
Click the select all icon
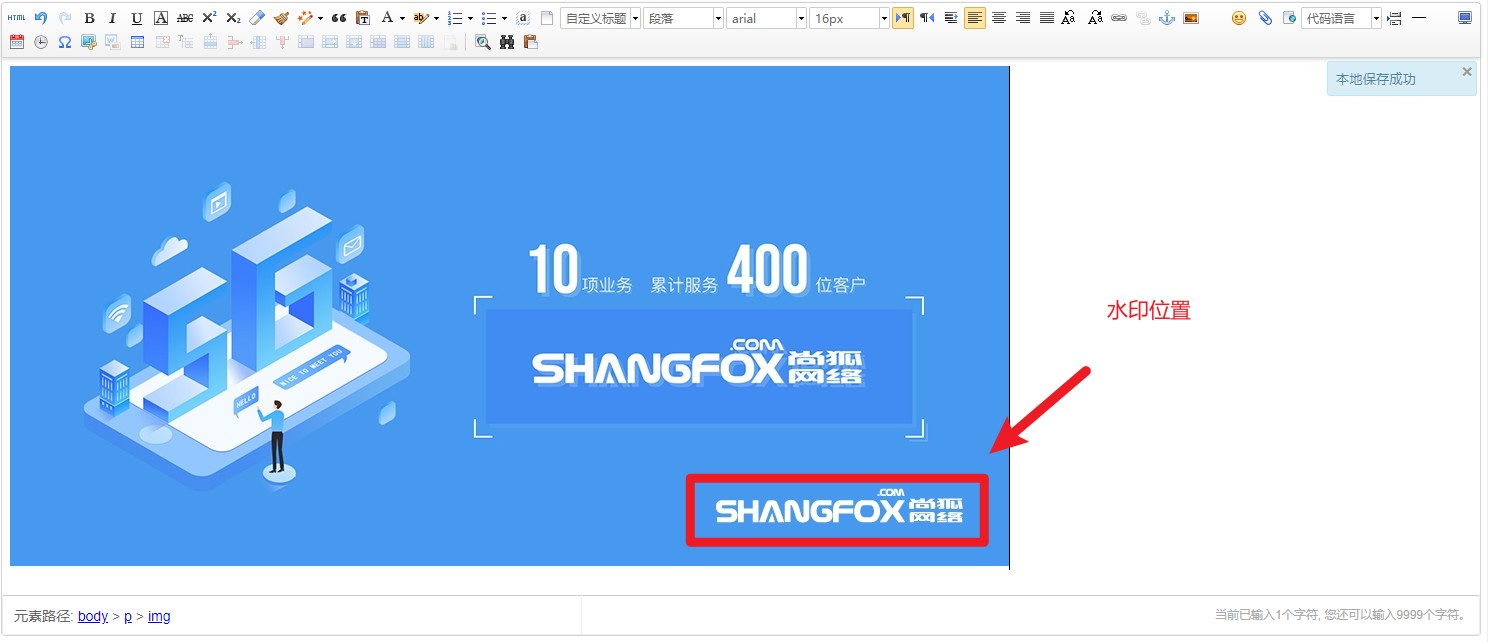click(x=522, y=18)
